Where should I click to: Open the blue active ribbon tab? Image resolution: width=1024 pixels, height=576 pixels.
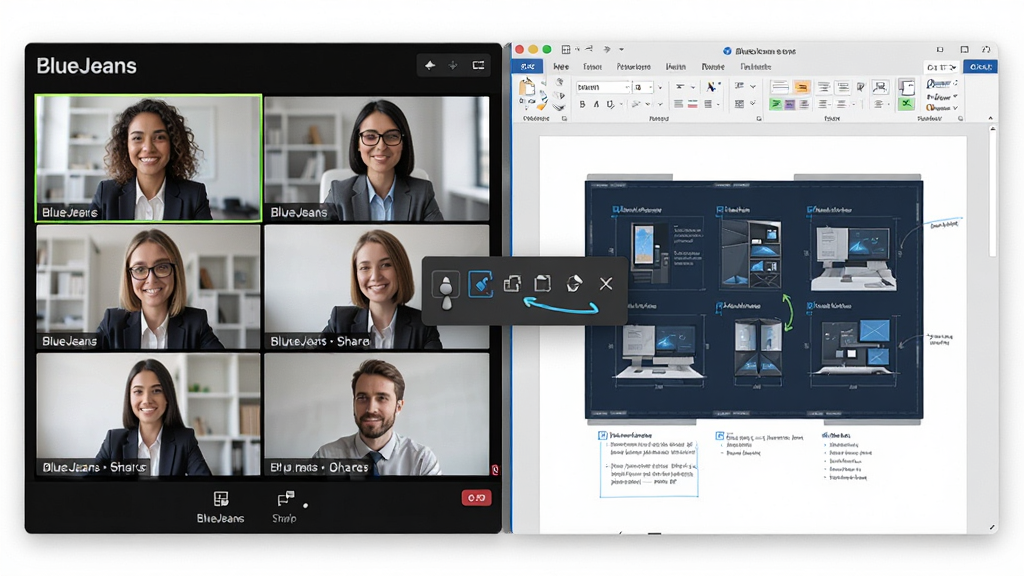528,67
